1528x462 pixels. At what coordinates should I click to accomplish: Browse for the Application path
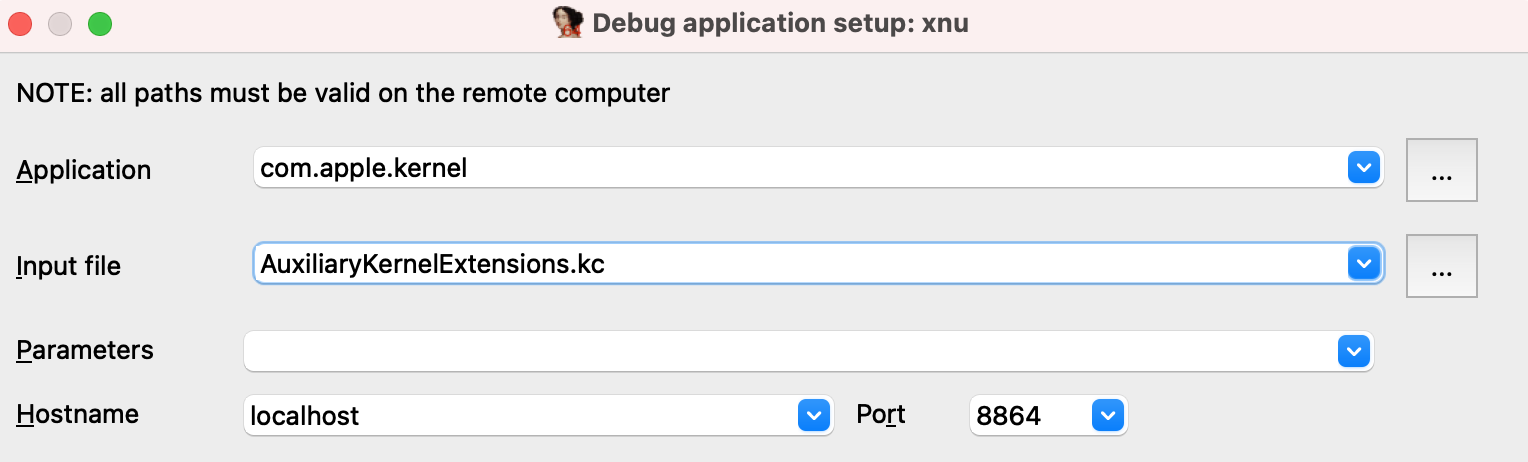click(x=1441, y=171)
